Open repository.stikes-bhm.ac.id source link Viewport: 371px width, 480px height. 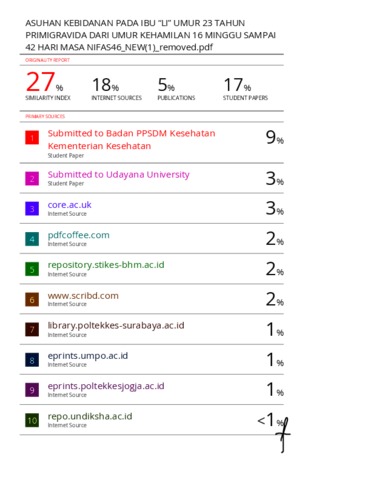[106, 265]
